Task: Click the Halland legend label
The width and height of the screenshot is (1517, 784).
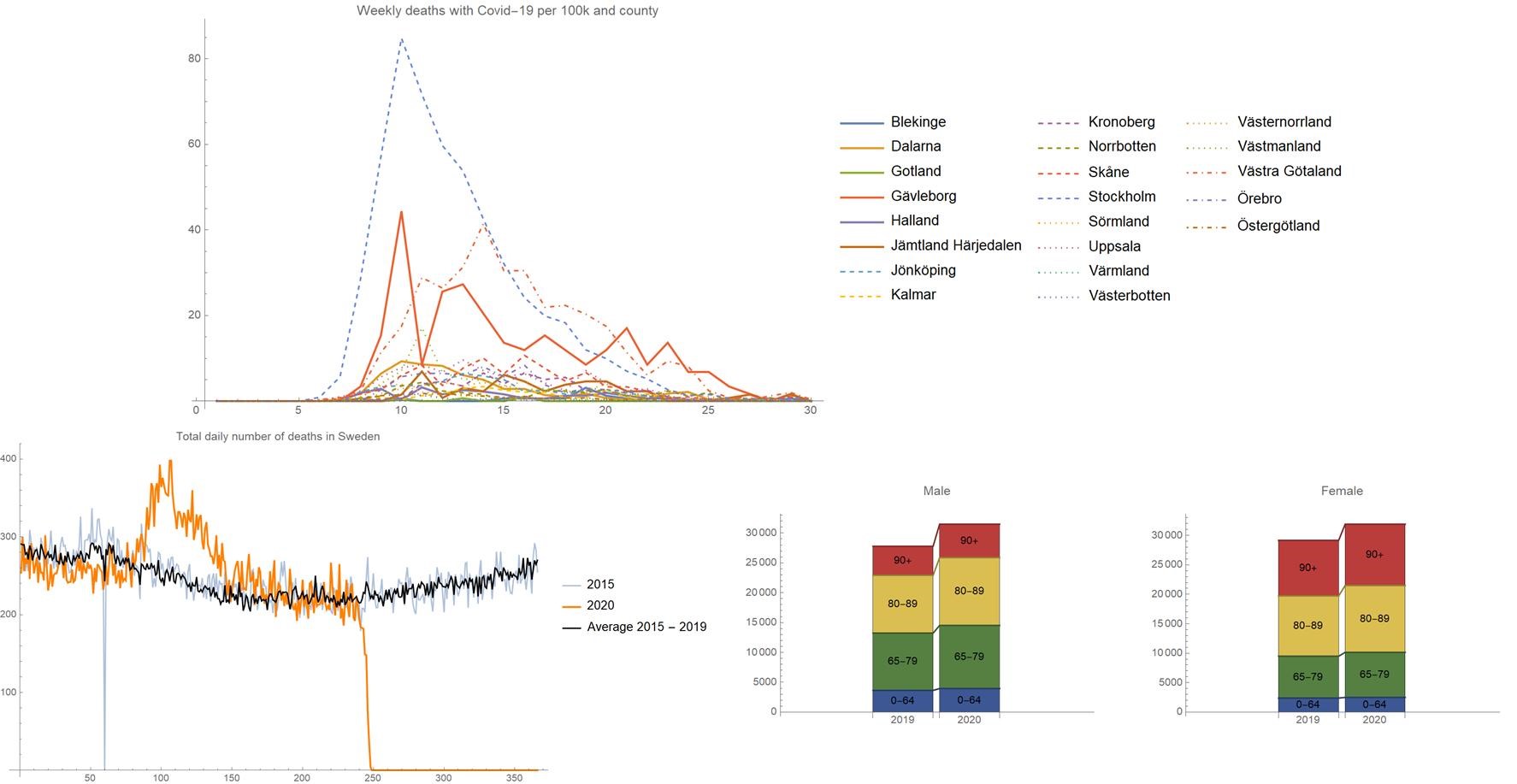Action: (914, 221)
